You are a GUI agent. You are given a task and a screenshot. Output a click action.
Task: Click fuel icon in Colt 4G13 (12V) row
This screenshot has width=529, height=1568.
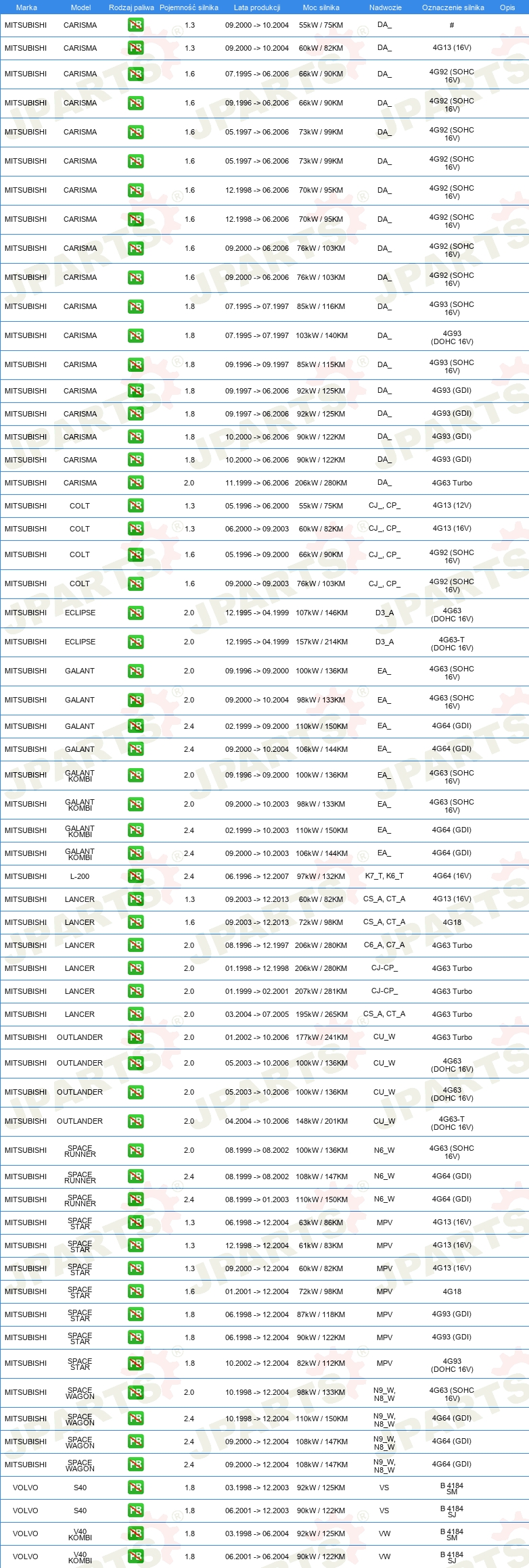tap(135, 506)
